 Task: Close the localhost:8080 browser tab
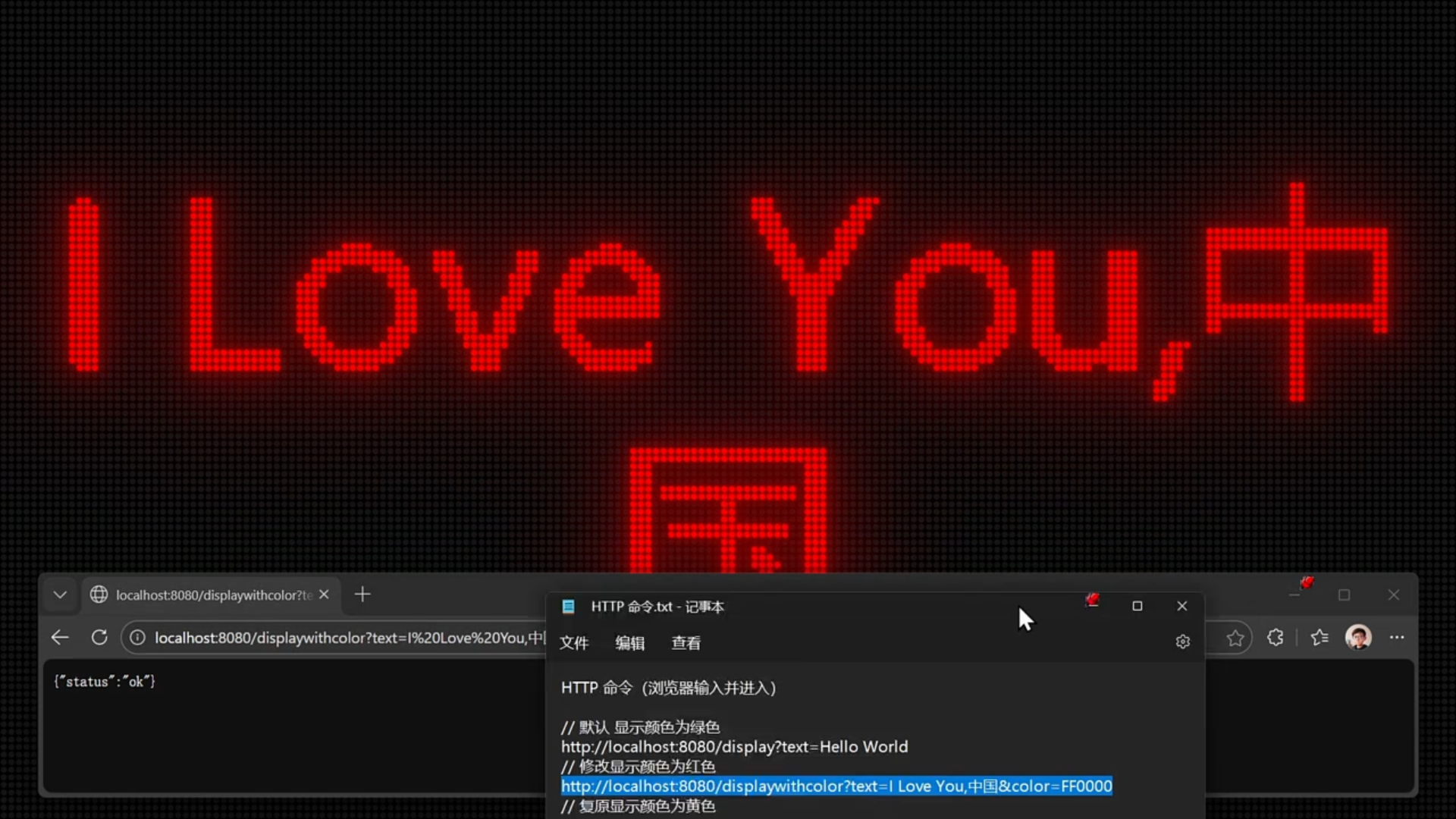click(x=325, y=595)
